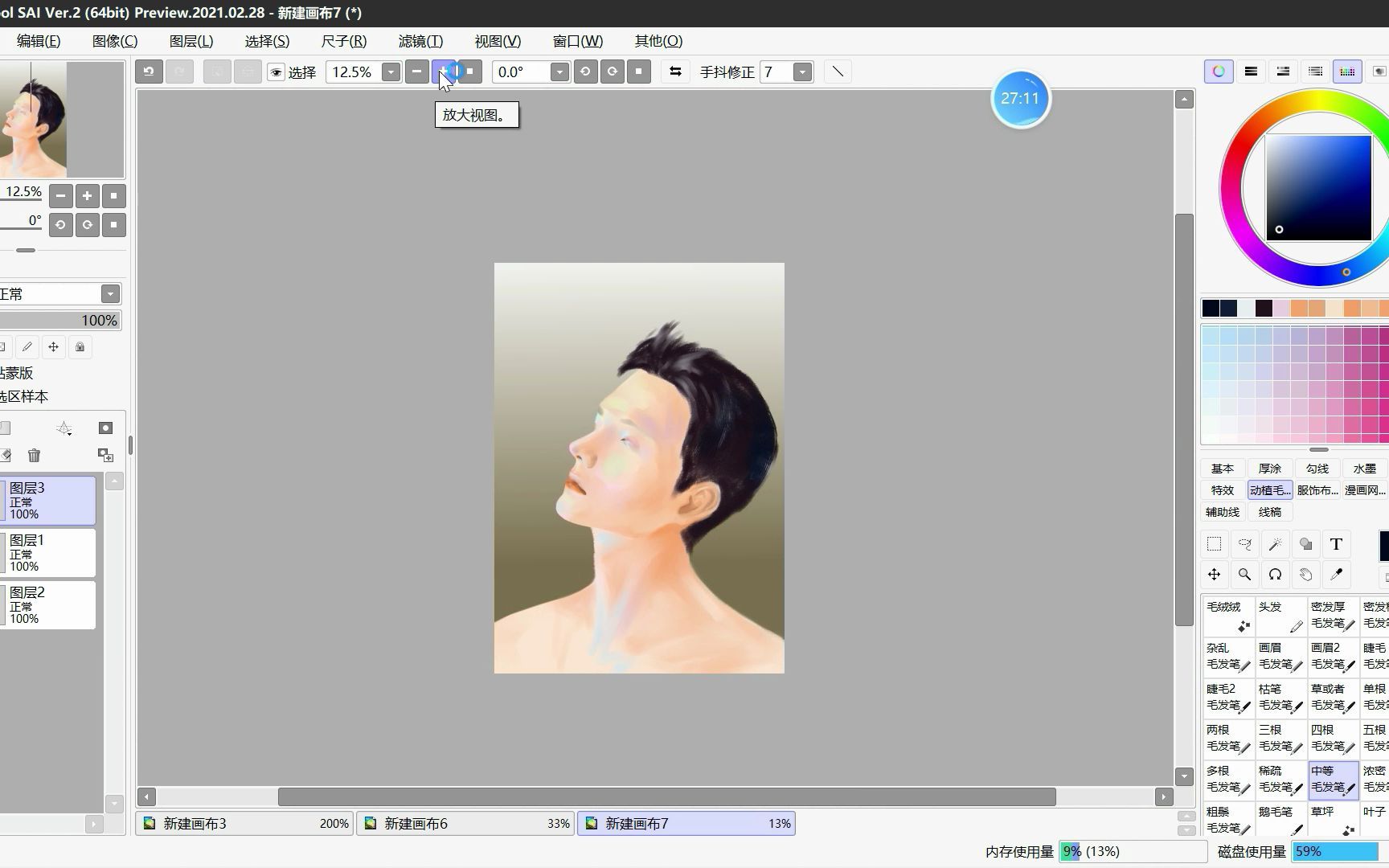Rotate view counterclockwise in the top toolbar

(x=585, y=72)
